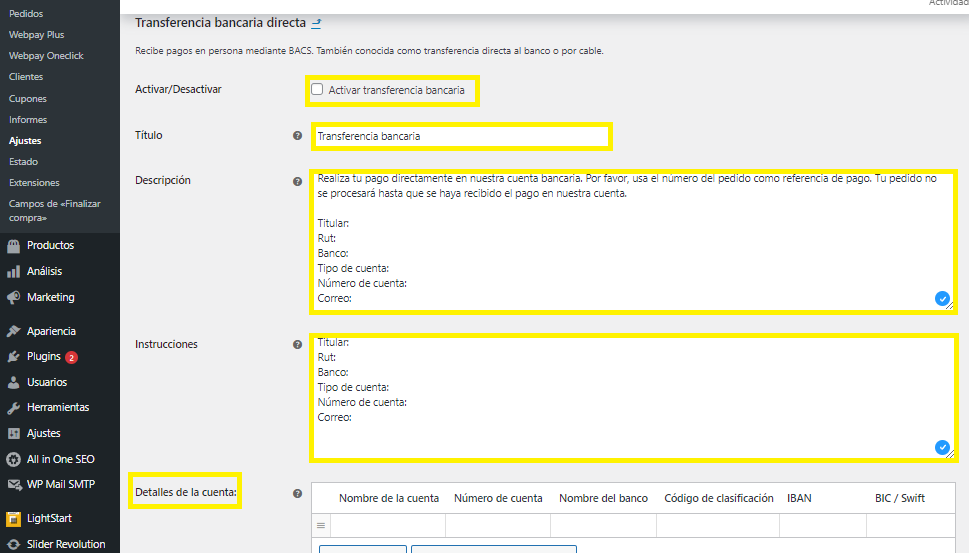This screenshot has height=553, width=969.
Task: Select Cupones in the sidebar
Action: pyautogui.click(x=28, y=99)
